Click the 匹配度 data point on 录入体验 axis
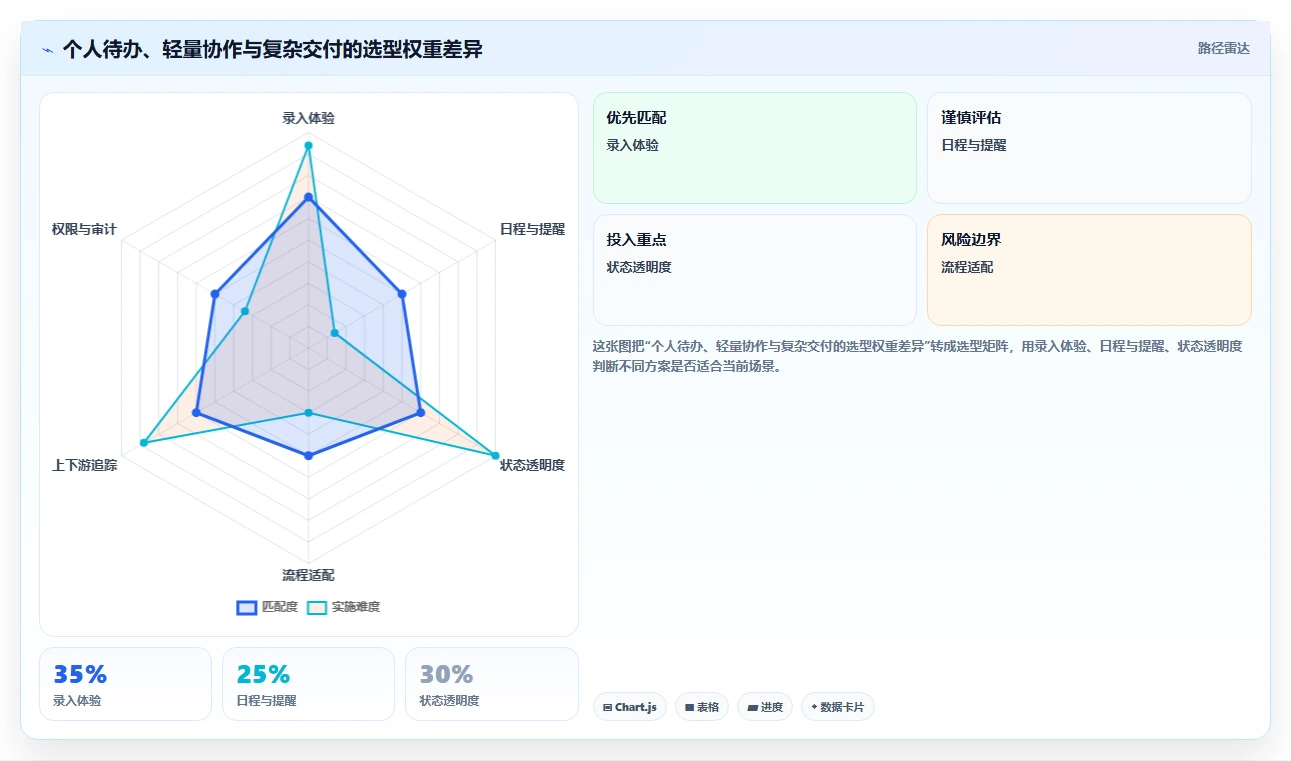The height and width of the screenshot is (761, 1291). pos(308,197)
